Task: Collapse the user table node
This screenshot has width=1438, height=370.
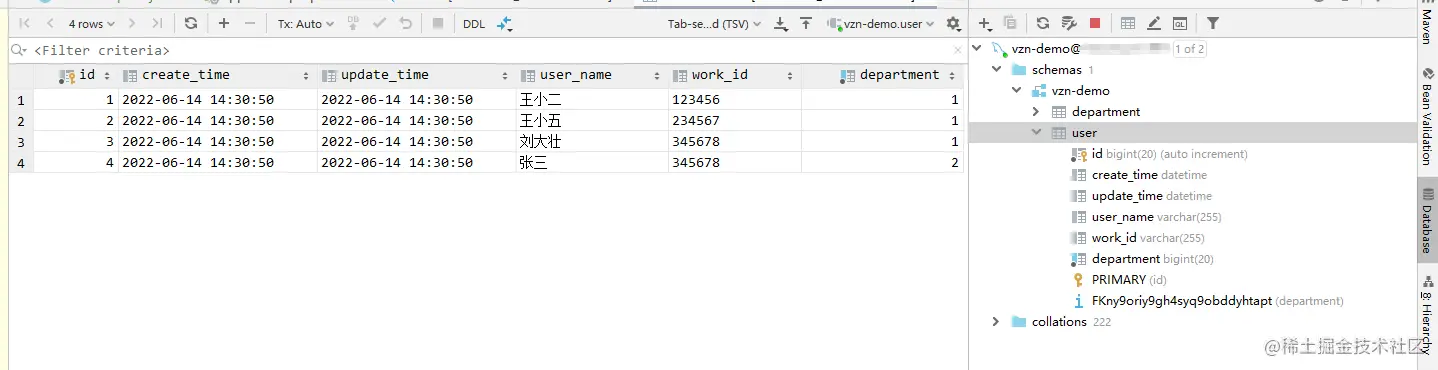Action: pyautogui.click(x=1037, y=133)
